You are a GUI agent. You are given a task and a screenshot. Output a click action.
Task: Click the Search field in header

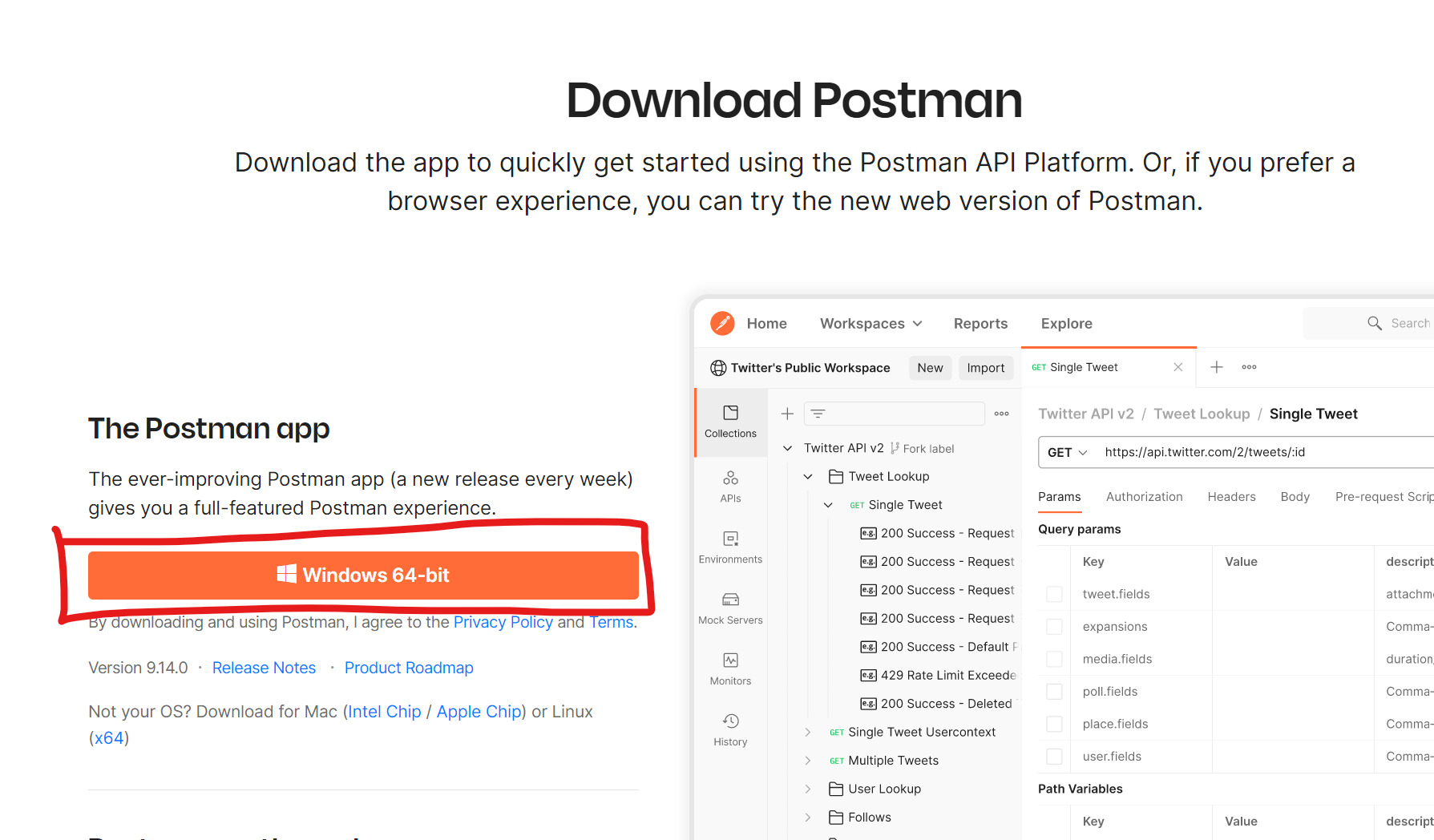[1369, 323]
